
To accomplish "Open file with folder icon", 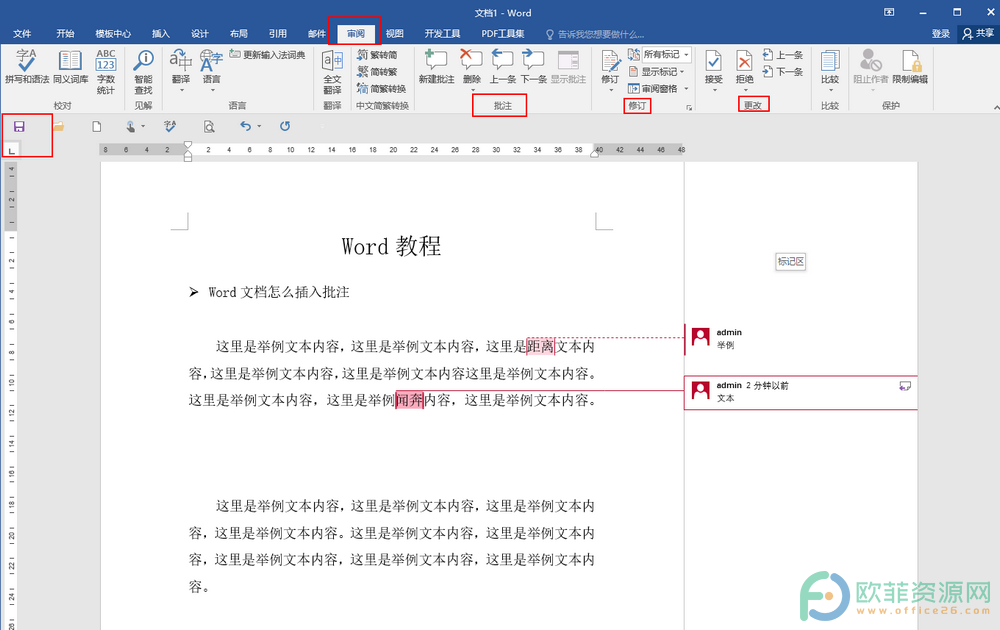I will (x=59, y=126).
